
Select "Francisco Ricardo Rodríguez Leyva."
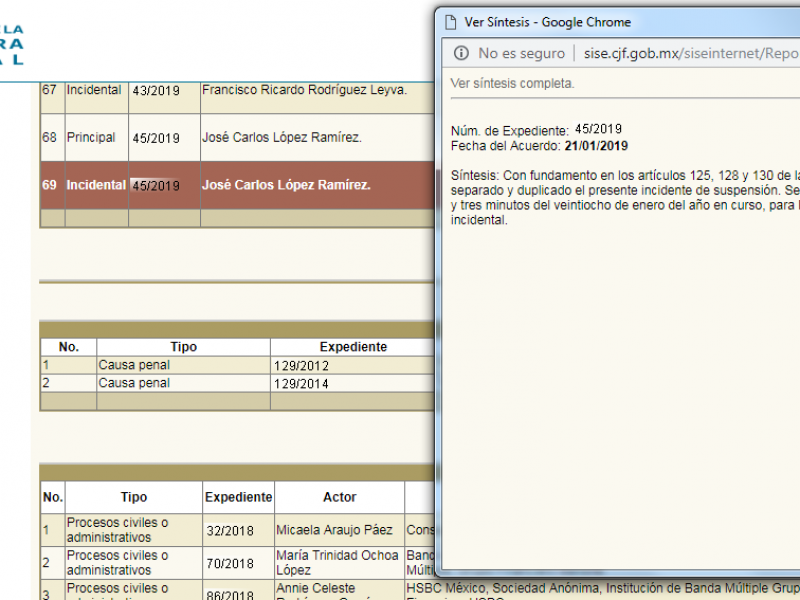point(305,90)
